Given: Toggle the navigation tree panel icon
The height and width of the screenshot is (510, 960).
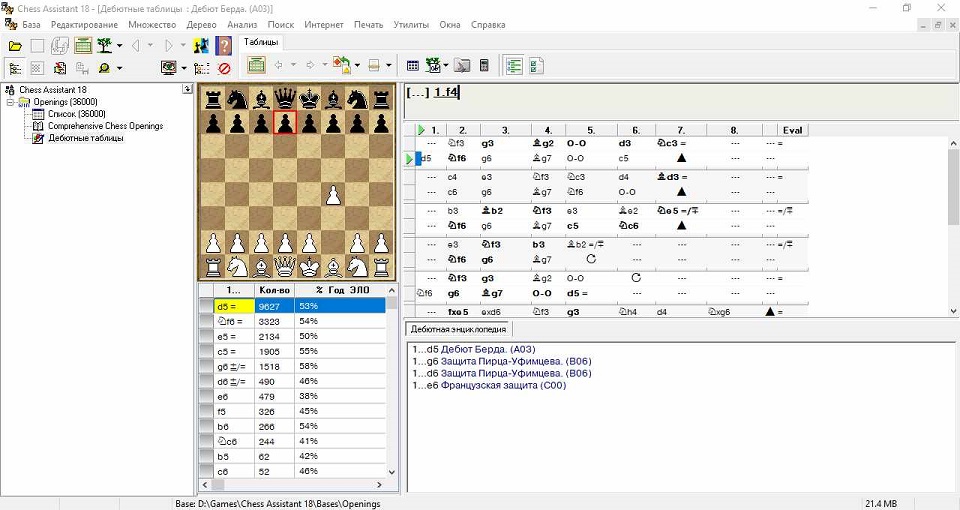Looking at the screenshot, I should tap(15, 68).
